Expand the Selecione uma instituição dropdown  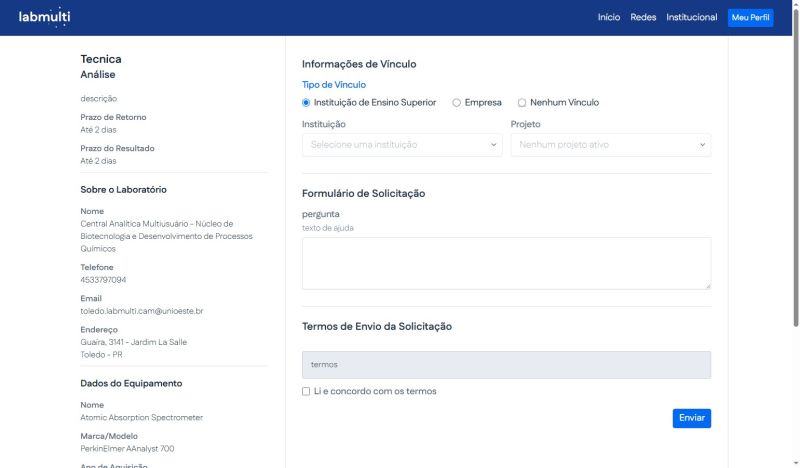click(x=401, y=145)
